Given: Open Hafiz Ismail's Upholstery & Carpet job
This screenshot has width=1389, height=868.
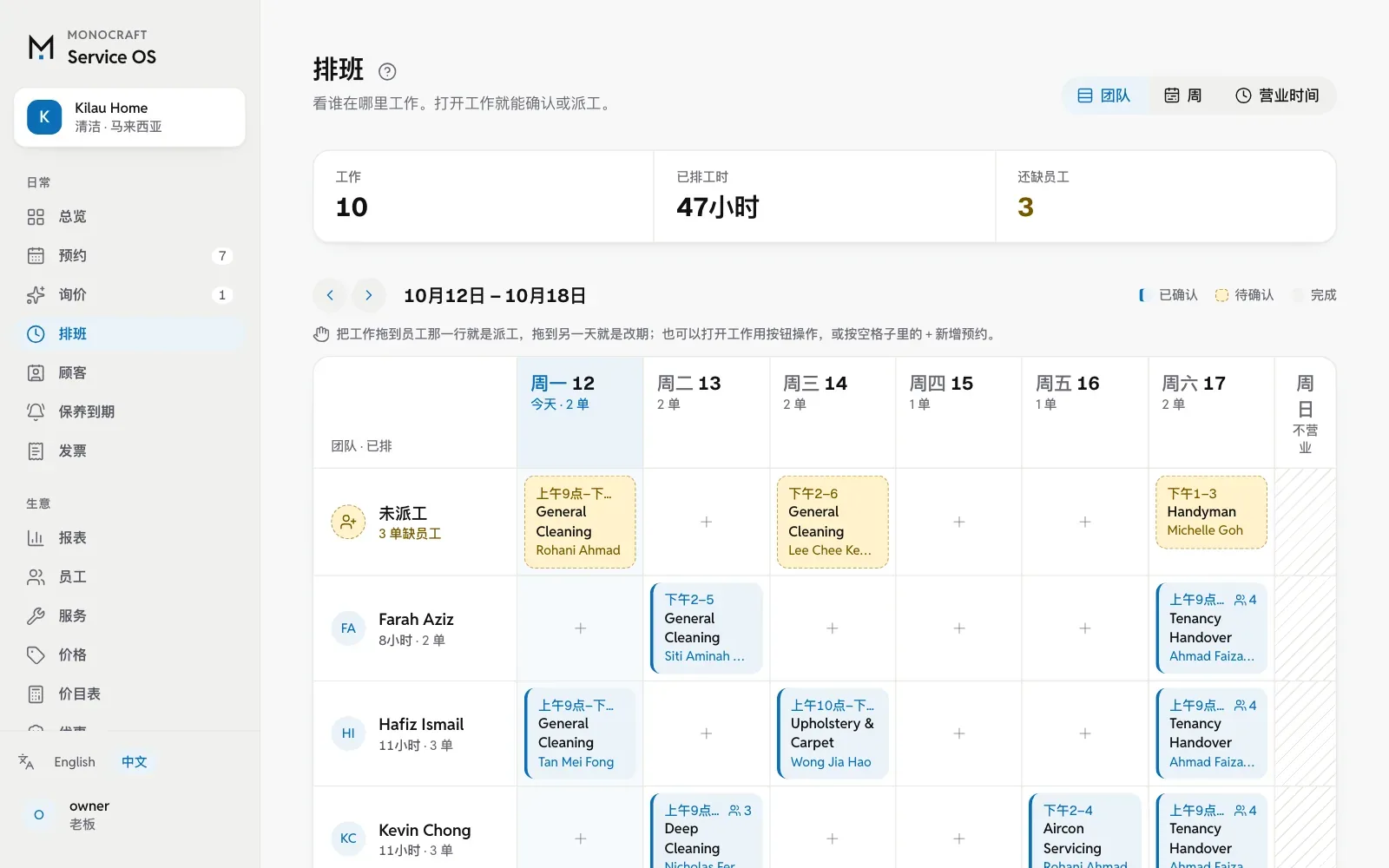Looking at the screenshot, I should pyautogui.click(x=833, y=733).
